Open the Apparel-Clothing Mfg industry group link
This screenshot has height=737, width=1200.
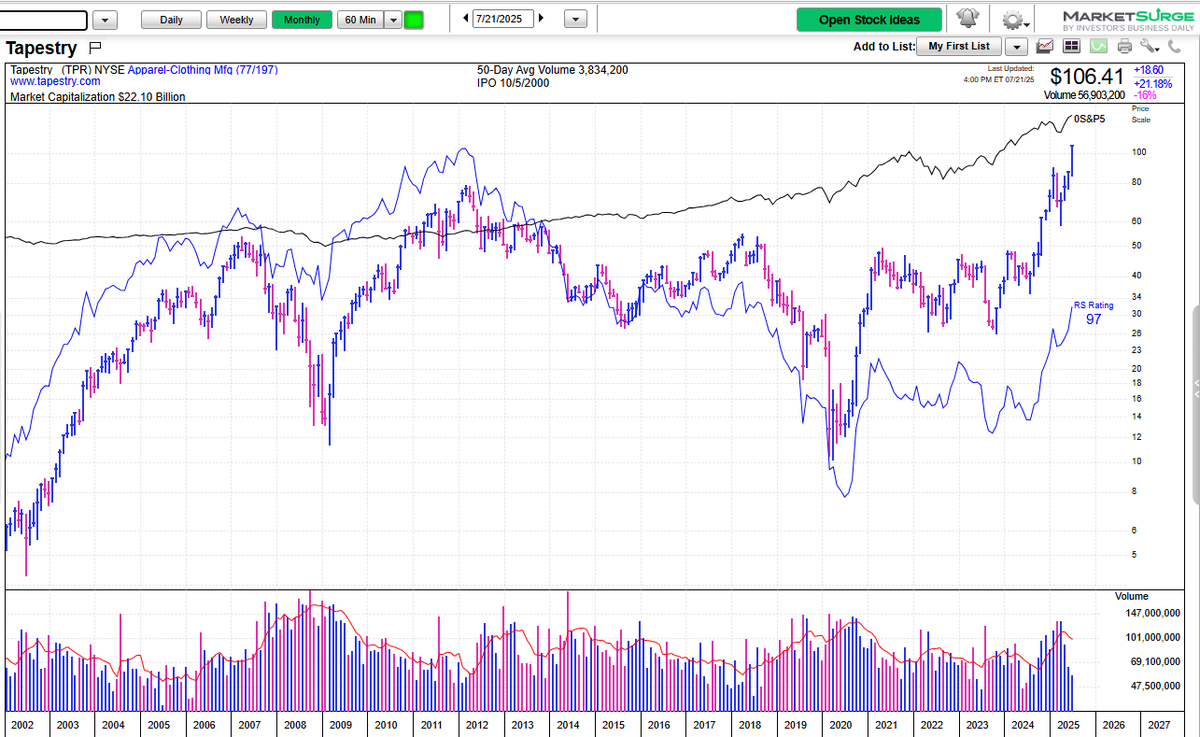click(x=203, y=70)
